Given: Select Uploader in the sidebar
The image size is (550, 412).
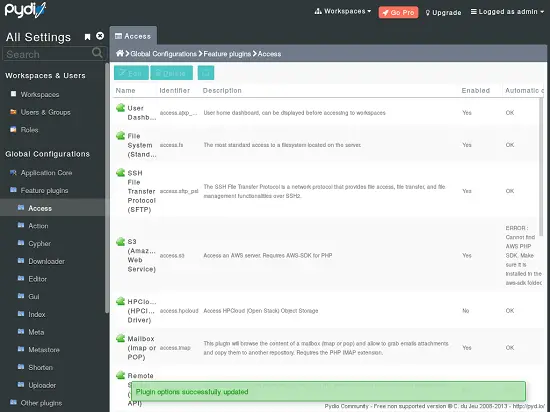Looking at the screenshot, I should 42,385.
